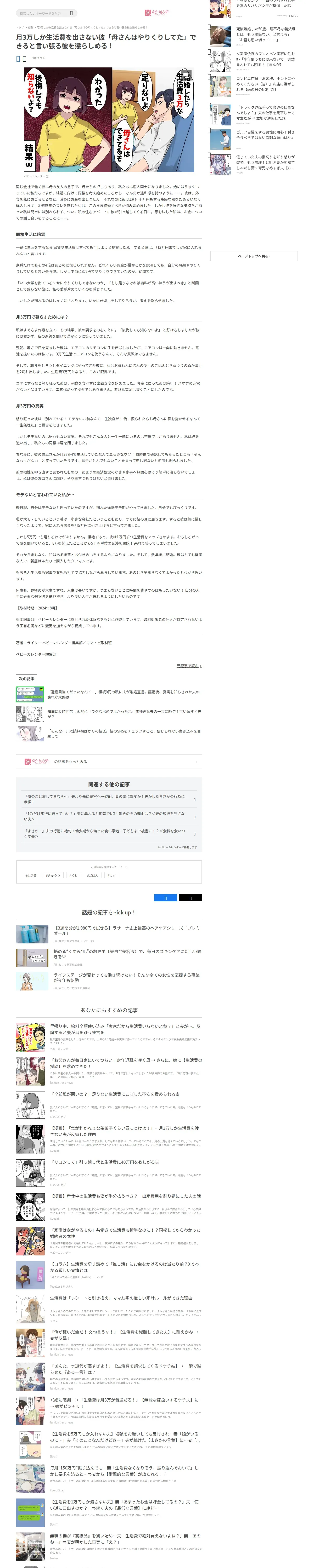The image size is (314, 1568).
Task: Select the #ごはん keyword tag
Action: pos(93,875)
